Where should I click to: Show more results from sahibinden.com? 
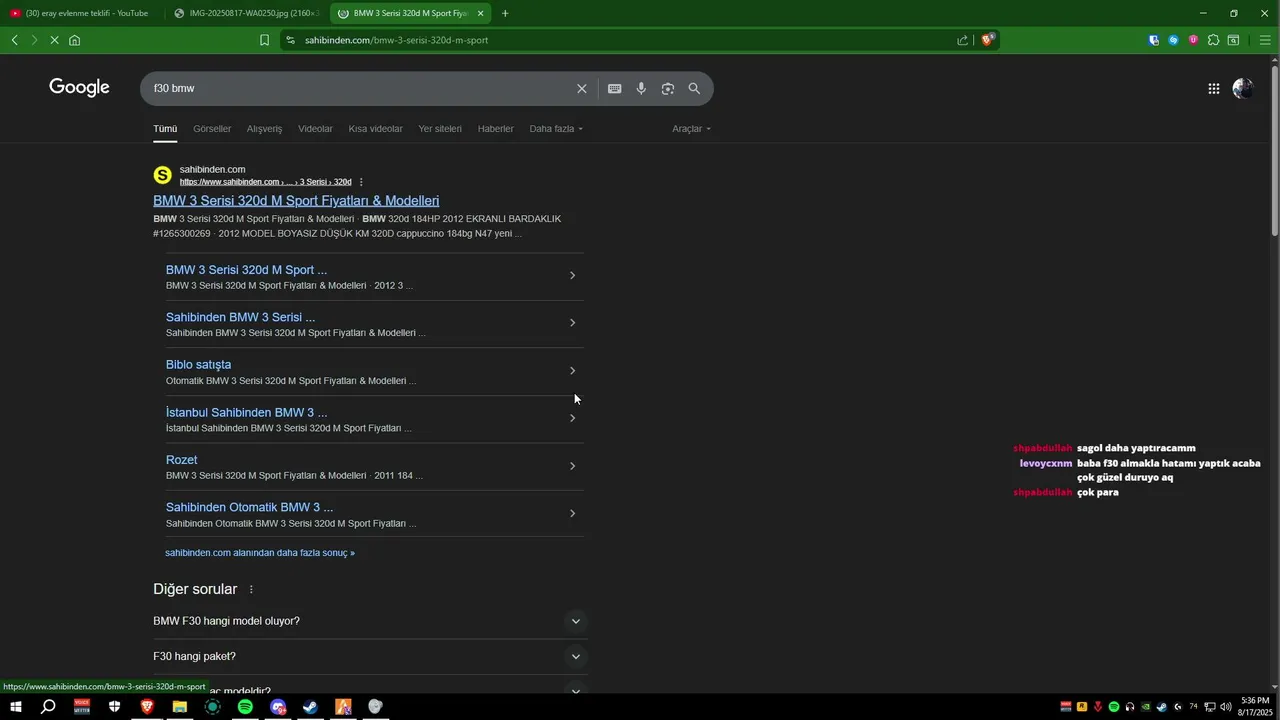coord(260,553)
